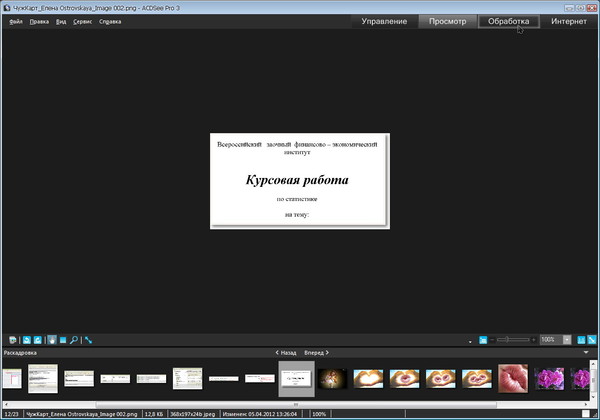Switch to the Управление mode tab
This screenshot has height=420, width=600.
384,21
